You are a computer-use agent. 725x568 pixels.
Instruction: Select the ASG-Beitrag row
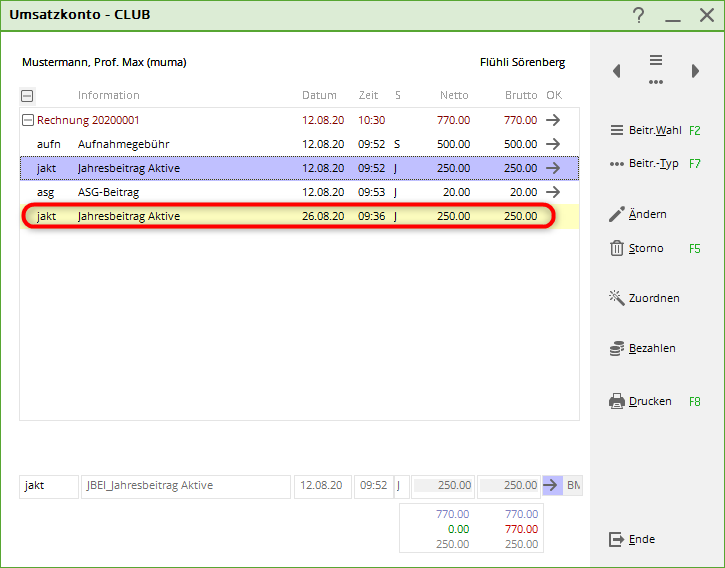(x=108, y=192)
